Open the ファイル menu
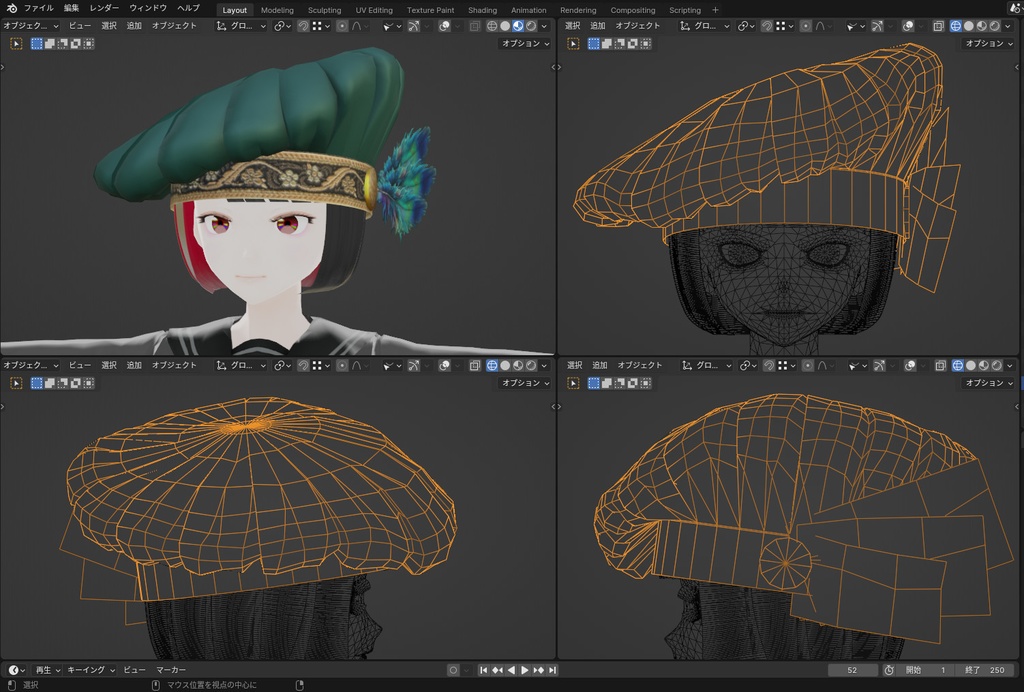Image resolution: width=1024 pixels, height=692 pixels. tap(39, 8)
